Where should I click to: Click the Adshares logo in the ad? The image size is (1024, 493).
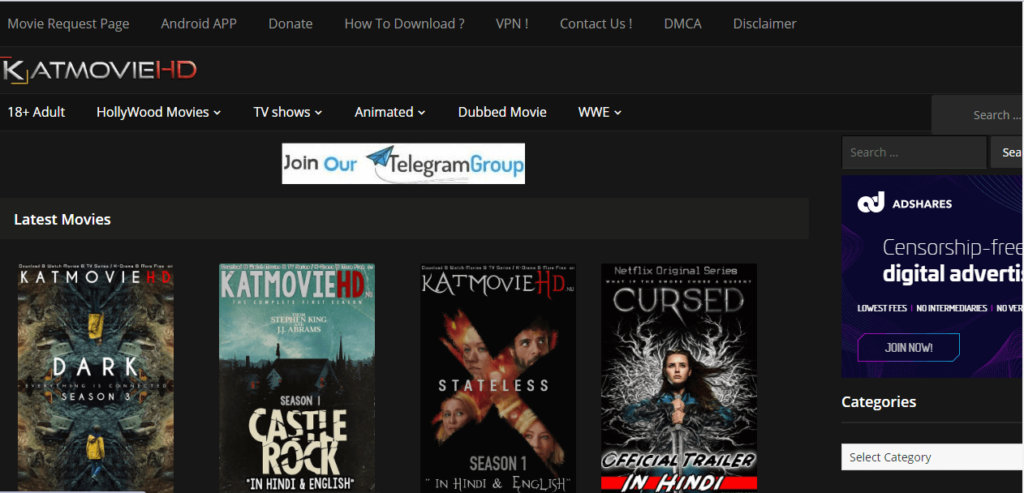click(x=904, y=203)
